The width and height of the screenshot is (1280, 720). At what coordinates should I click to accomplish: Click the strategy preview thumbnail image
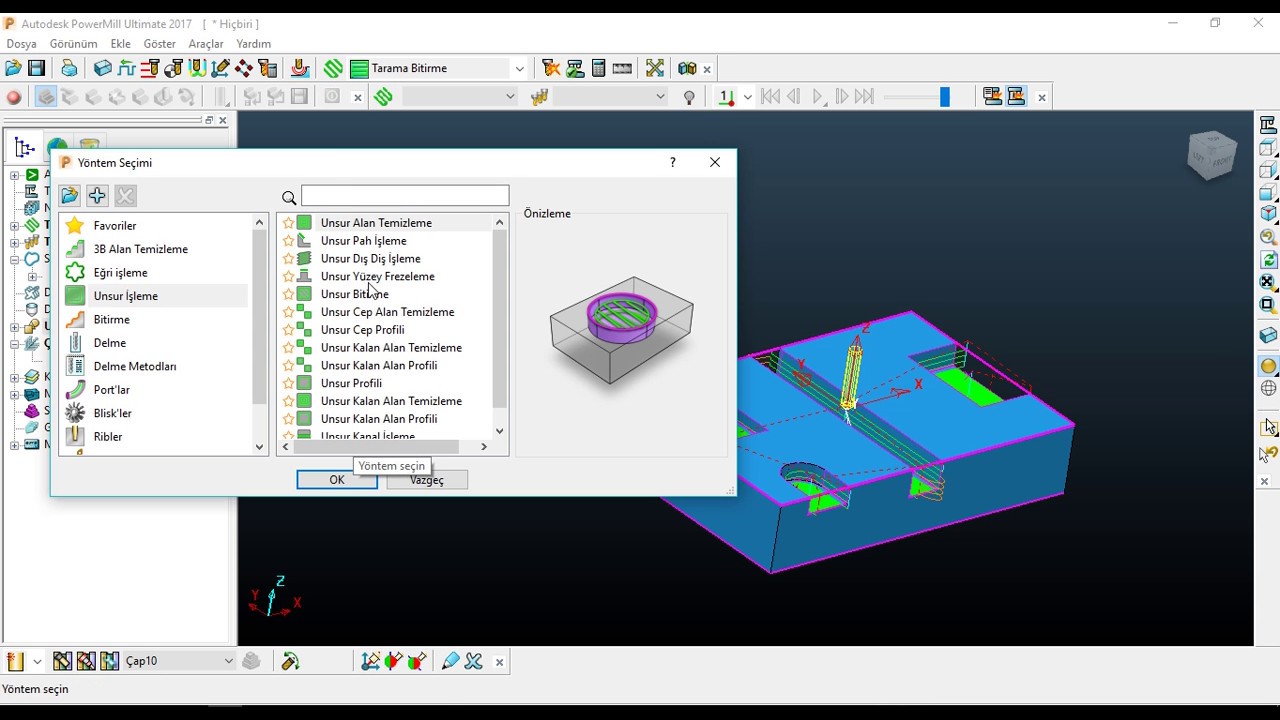pos(622,333)
